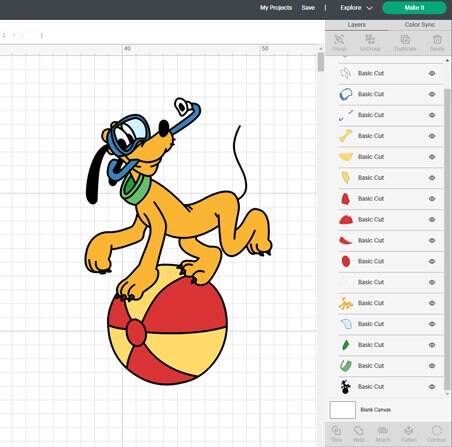Select the white outline layer thumbnail
The image size is (452, 447).
pos(346,73)
